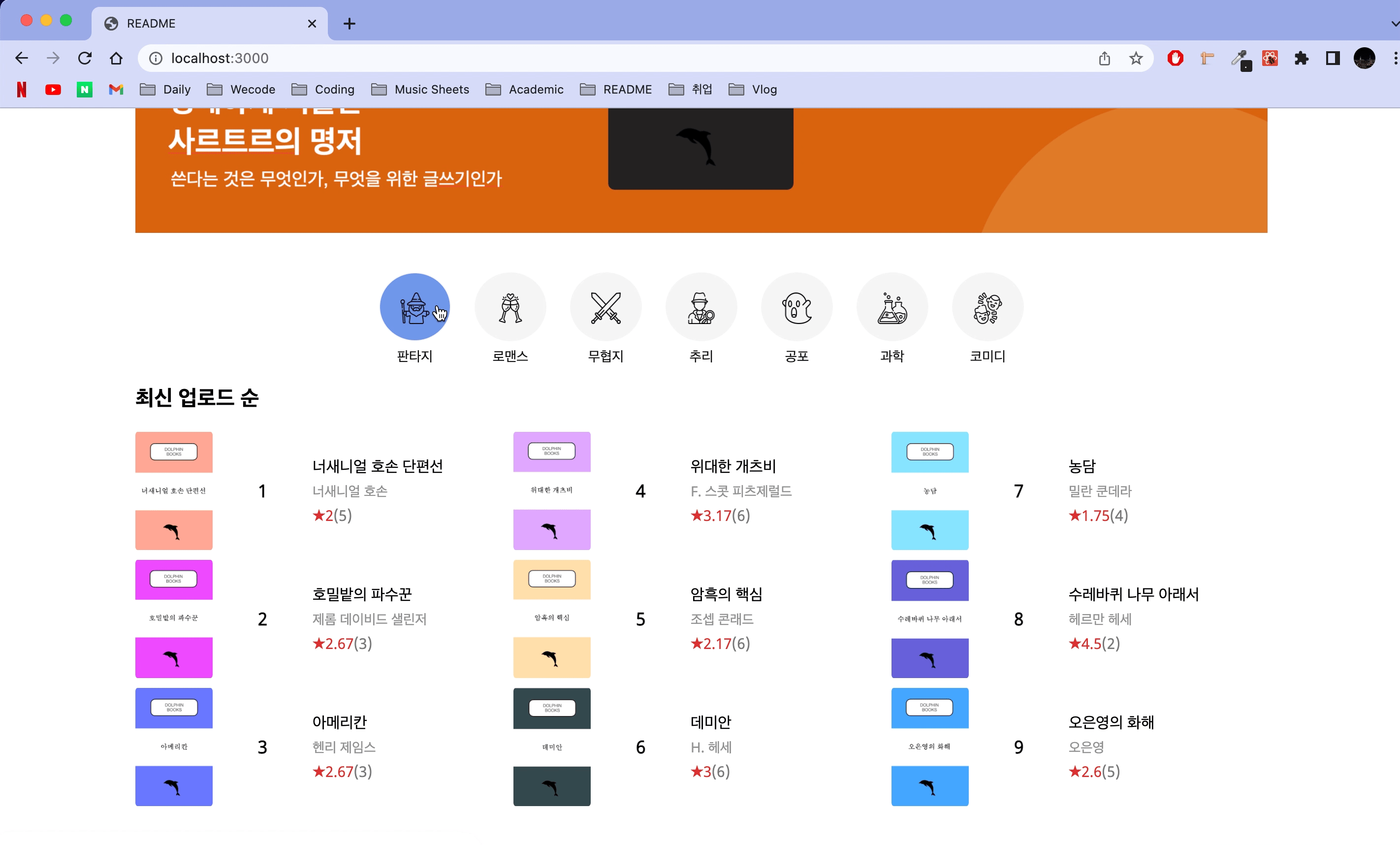Click the 최신 업로드 순 heading

point(197,397)
